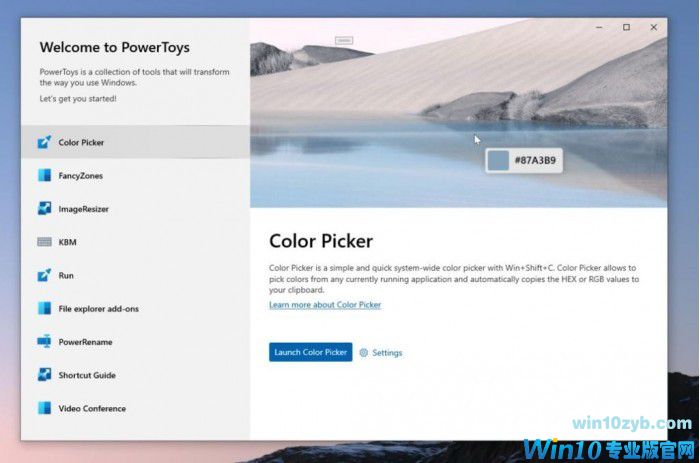Click the FancyZones sidebar icon
The width and height of the screenshot is (700, 463).
pos(44,175)
